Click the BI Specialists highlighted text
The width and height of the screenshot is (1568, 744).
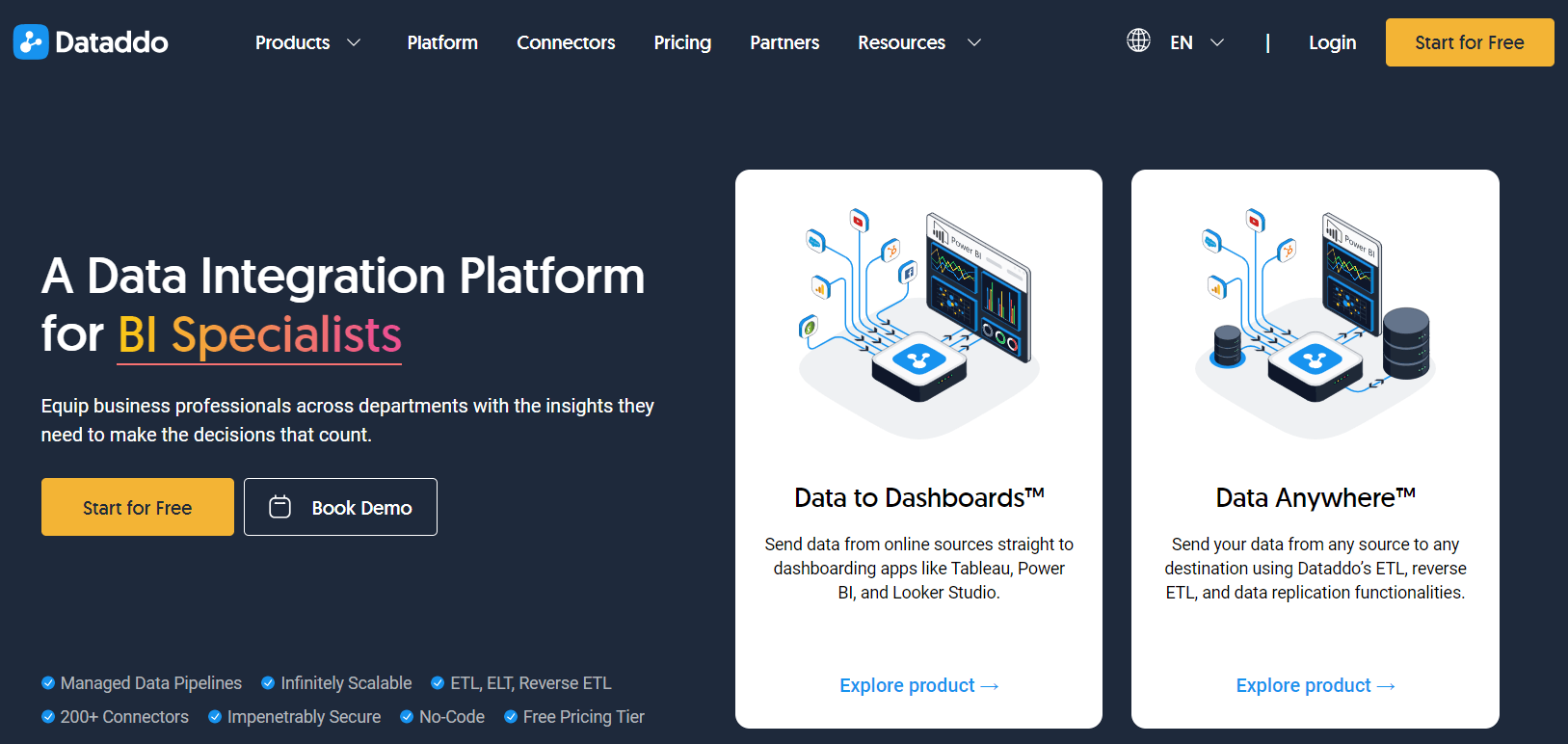259,335
